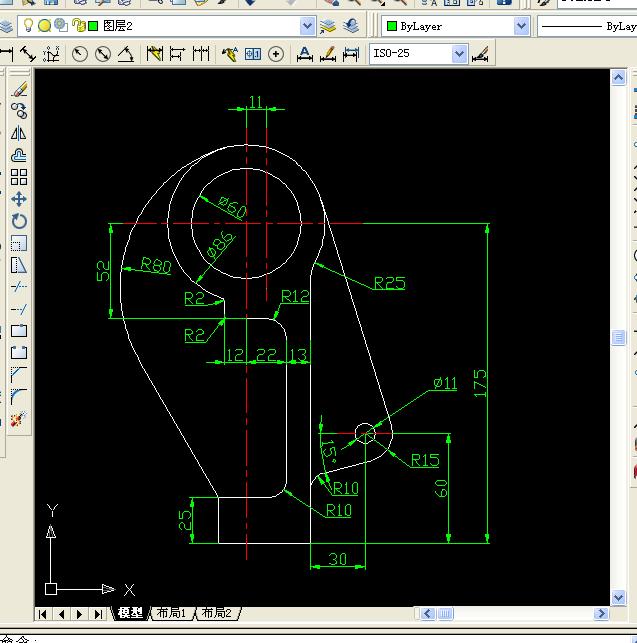
Task: Select the Mirror tool
Action: point(19,133)
